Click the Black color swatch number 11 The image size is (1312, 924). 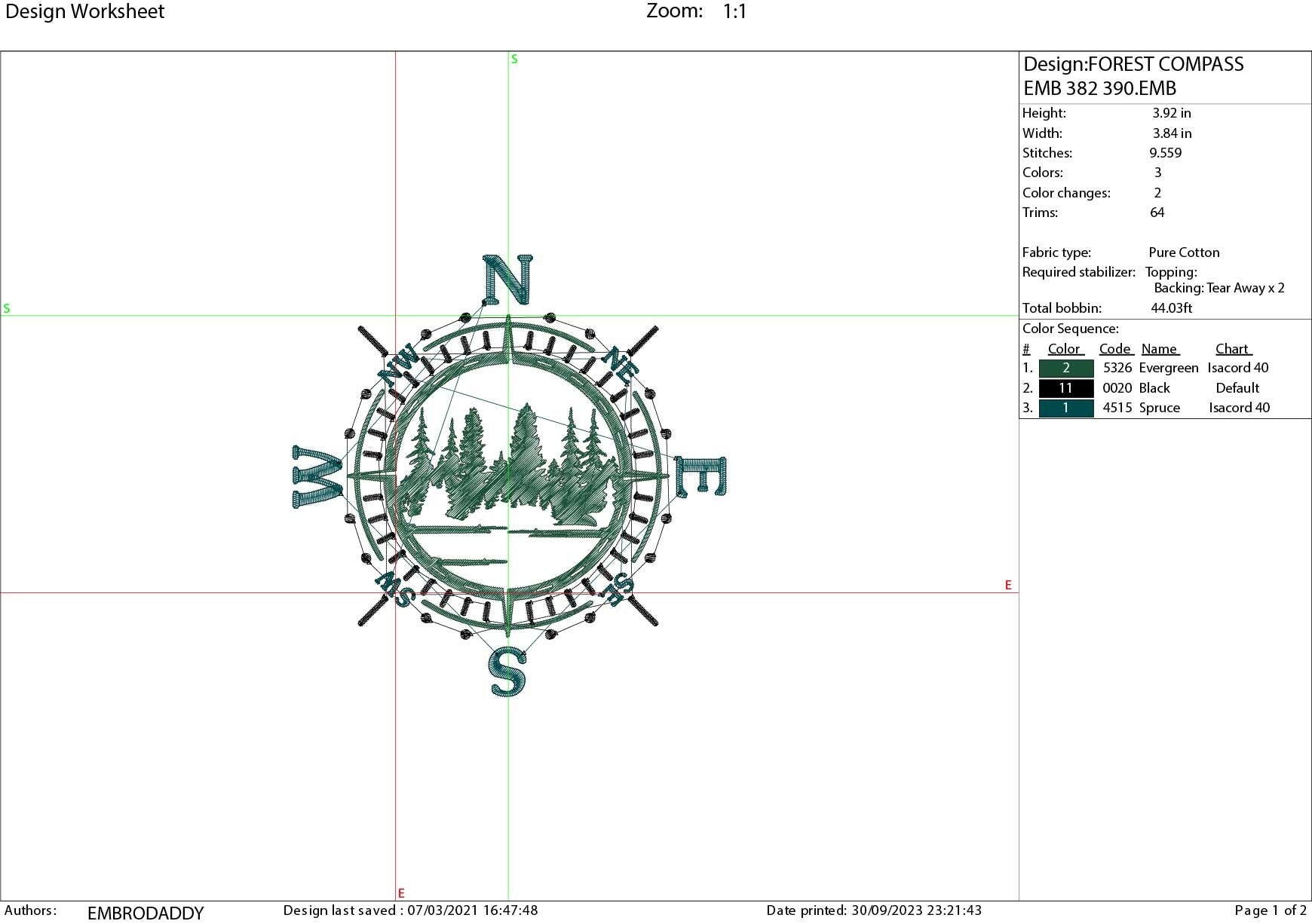pyautogui.click(x=1066, y=388)
